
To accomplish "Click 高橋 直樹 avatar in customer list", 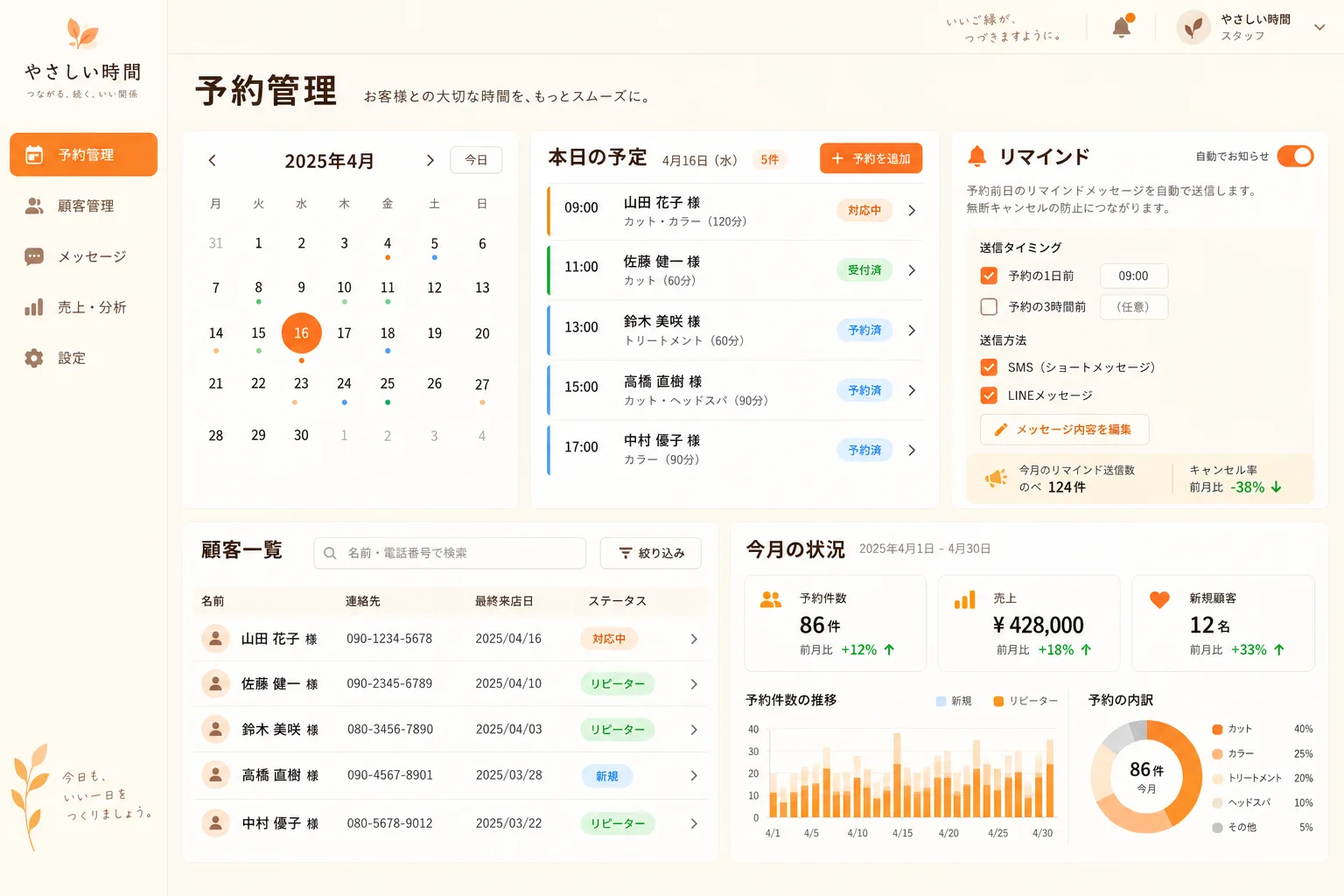I will click(x=215, y=774).
